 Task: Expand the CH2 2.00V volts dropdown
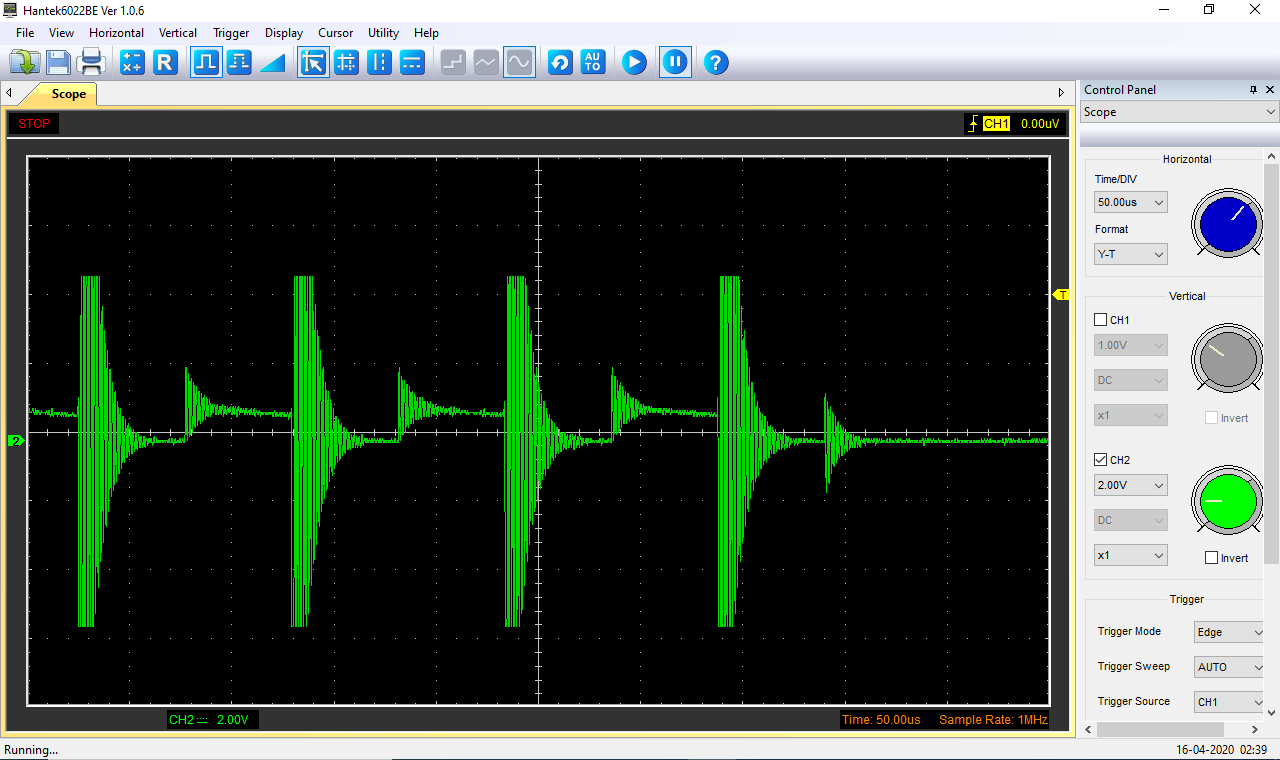(1130, 485)
